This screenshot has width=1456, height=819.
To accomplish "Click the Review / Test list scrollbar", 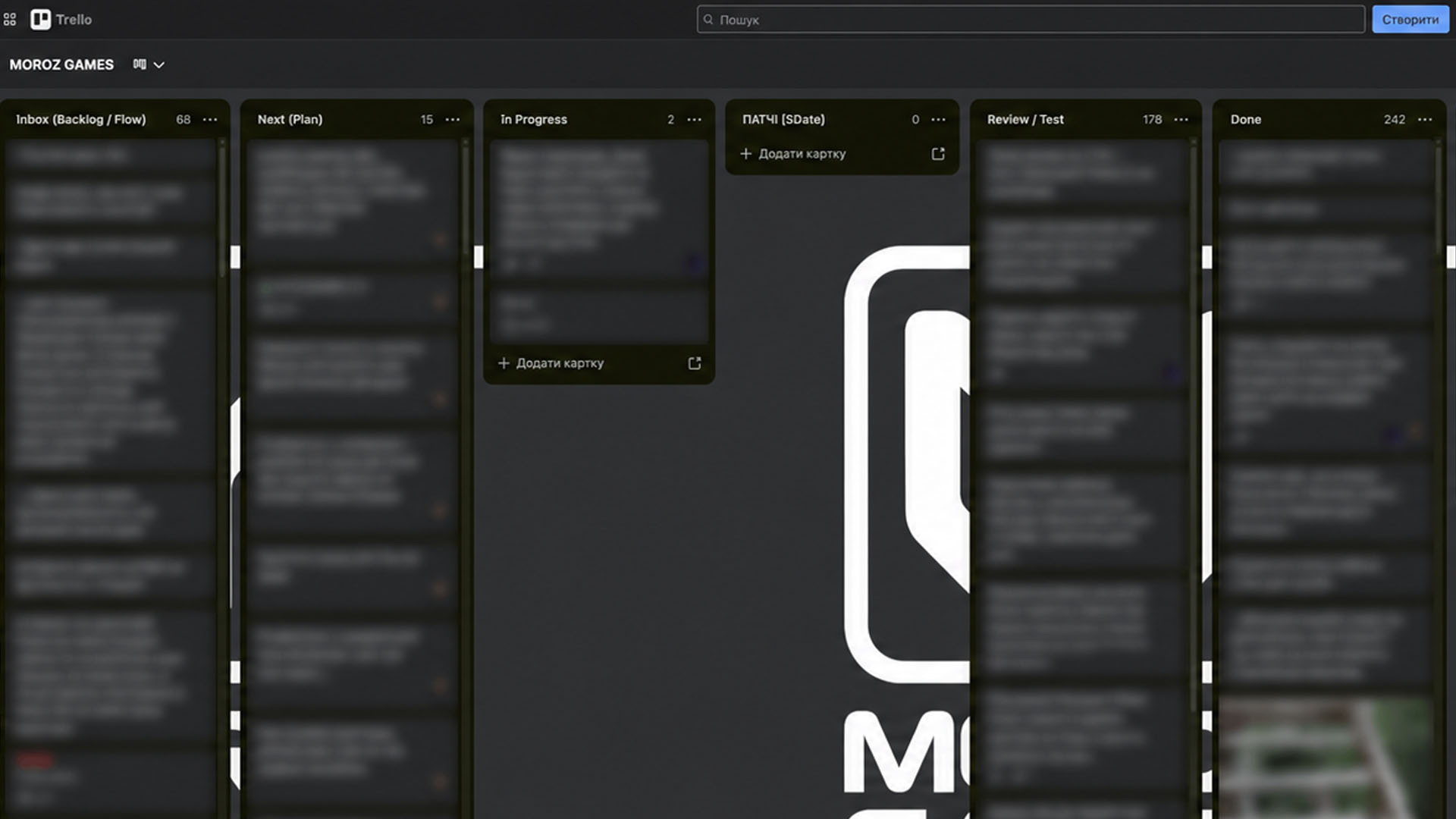I will pyautogui.click(x=1194, y=425).
